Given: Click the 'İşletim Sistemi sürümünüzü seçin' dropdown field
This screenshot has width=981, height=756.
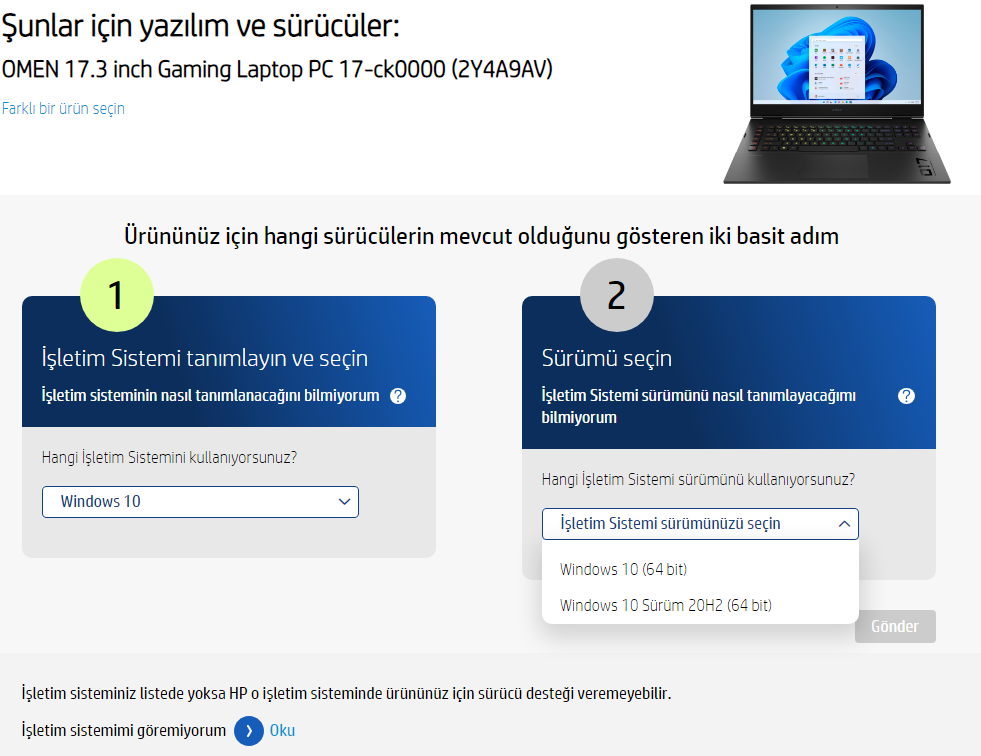Looking at the screenshot, I should (700, 524).
